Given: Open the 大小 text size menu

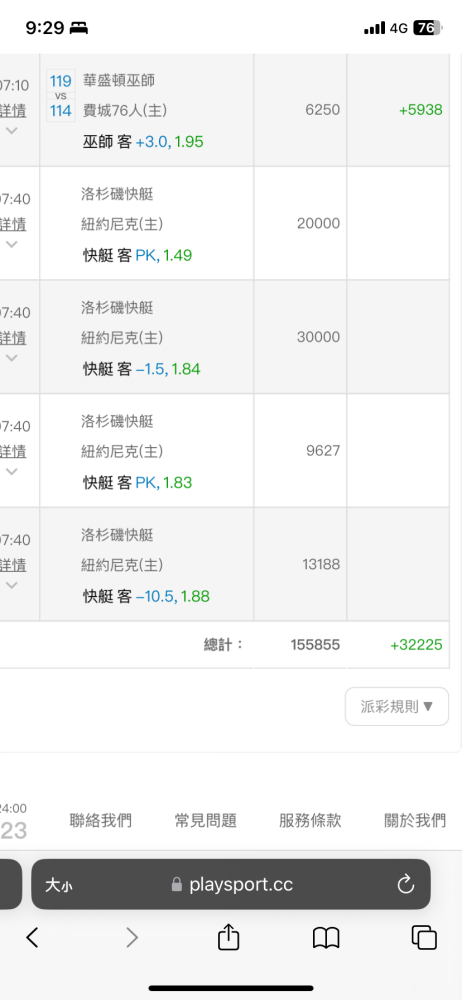Looking at the screenshot, I should pyautogui.click(x=58, y=885).
